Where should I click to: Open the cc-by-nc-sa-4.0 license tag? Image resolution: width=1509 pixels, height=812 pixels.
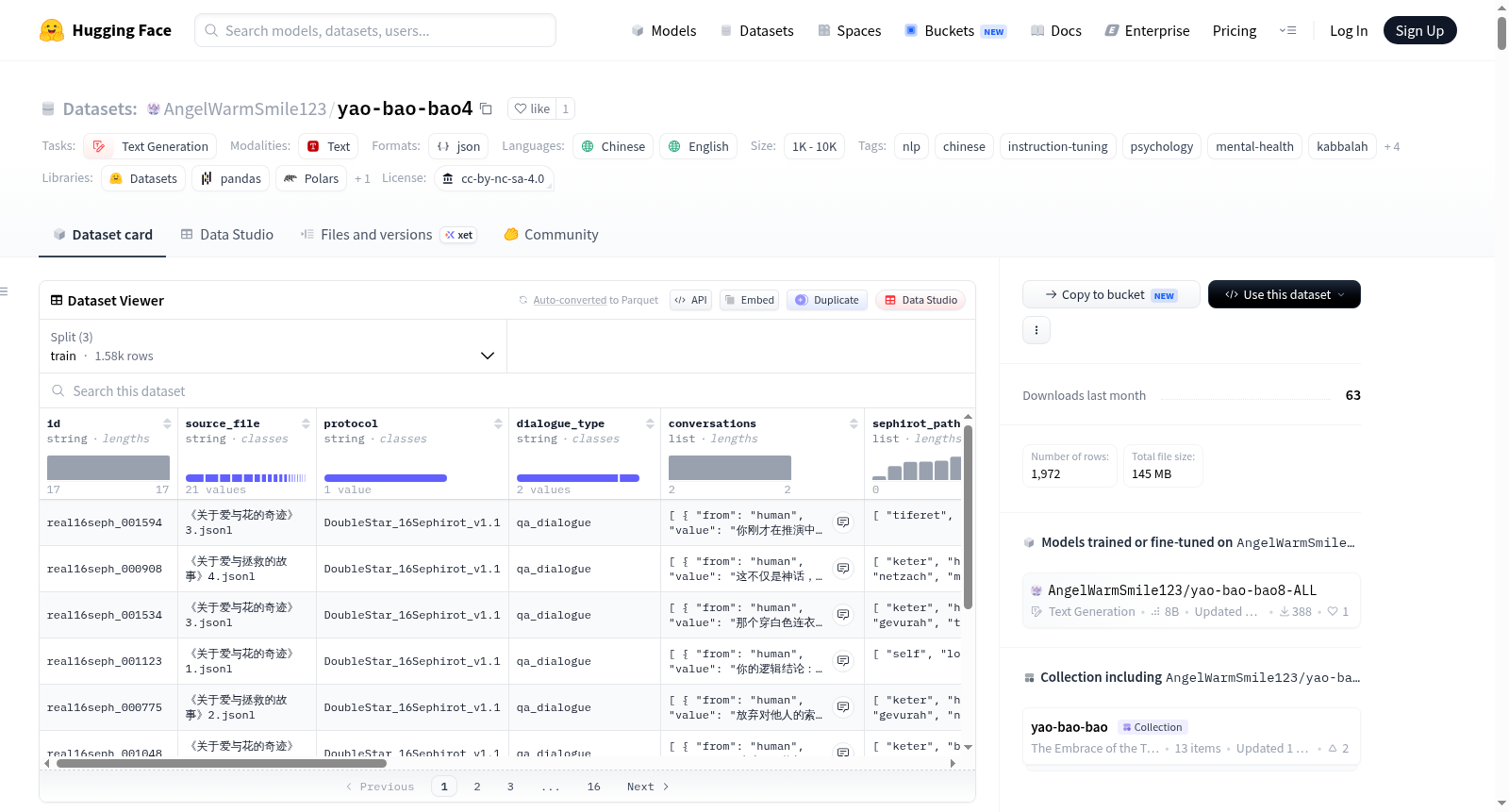[494, 178]
